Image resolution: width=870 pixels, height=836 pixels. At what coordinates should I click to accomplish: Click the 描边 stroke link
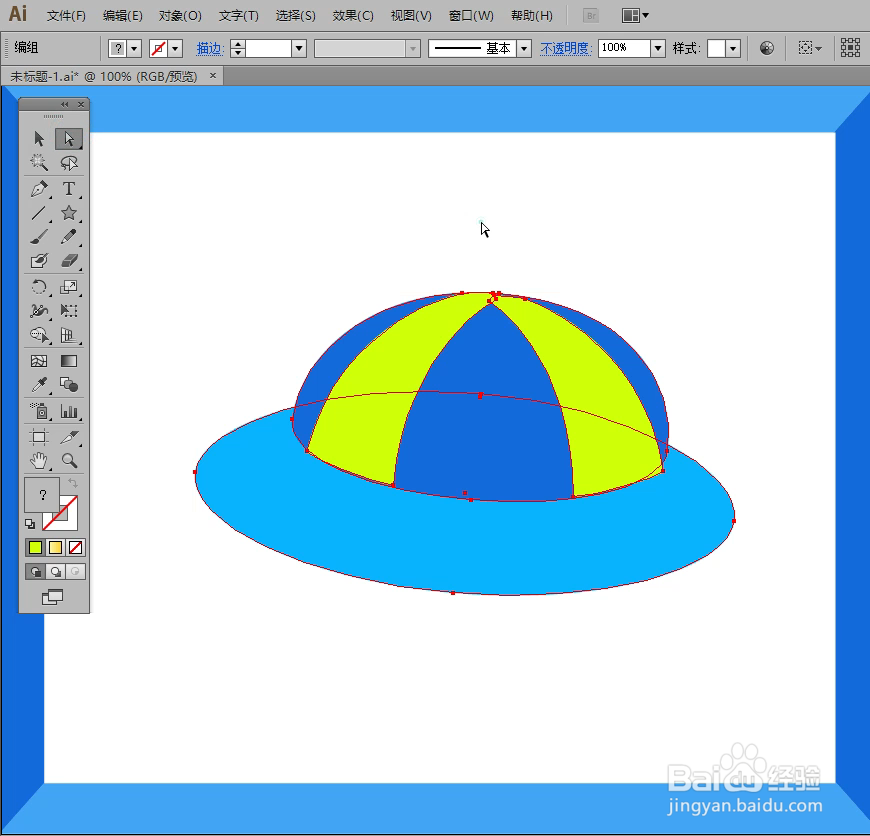click(209, 49)
